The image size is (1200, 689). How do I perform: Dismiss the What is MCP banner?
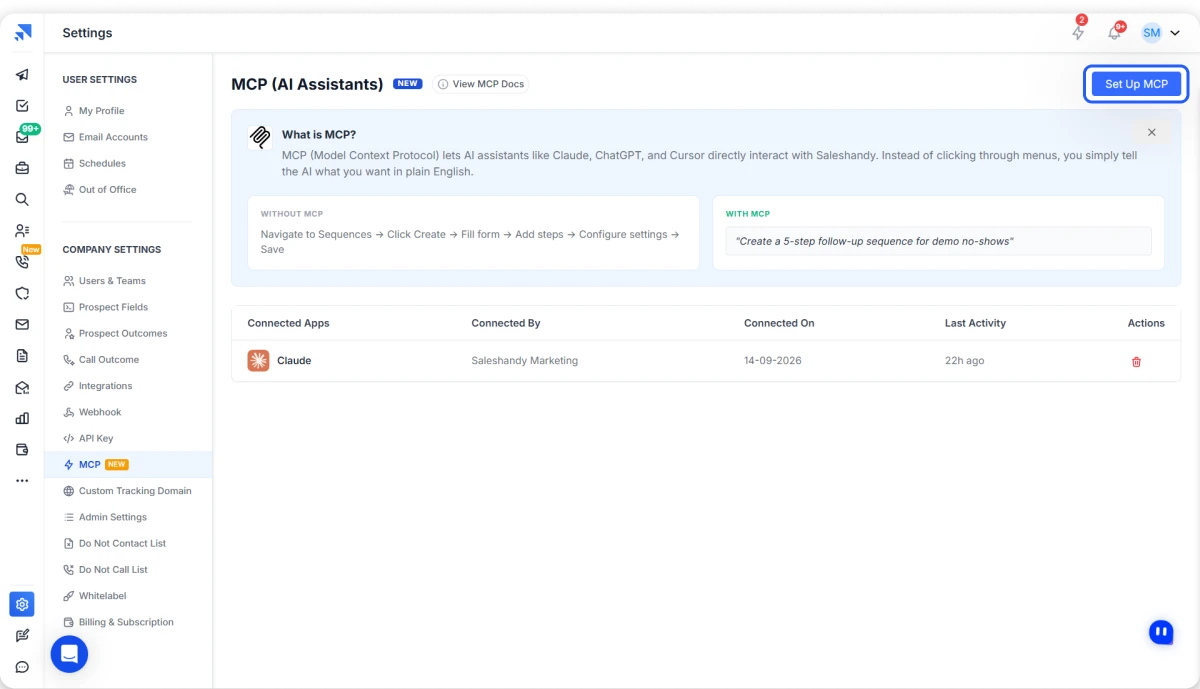tap(1151, 132)
